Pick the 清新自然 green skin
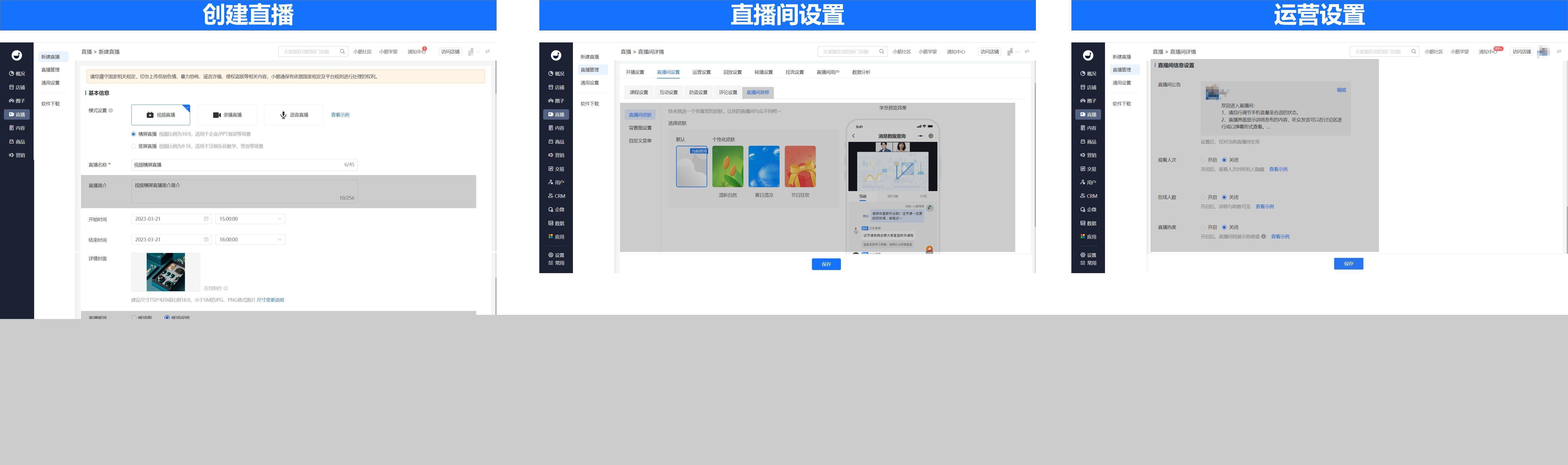1568x465 pixels. [x=727, y=166]
